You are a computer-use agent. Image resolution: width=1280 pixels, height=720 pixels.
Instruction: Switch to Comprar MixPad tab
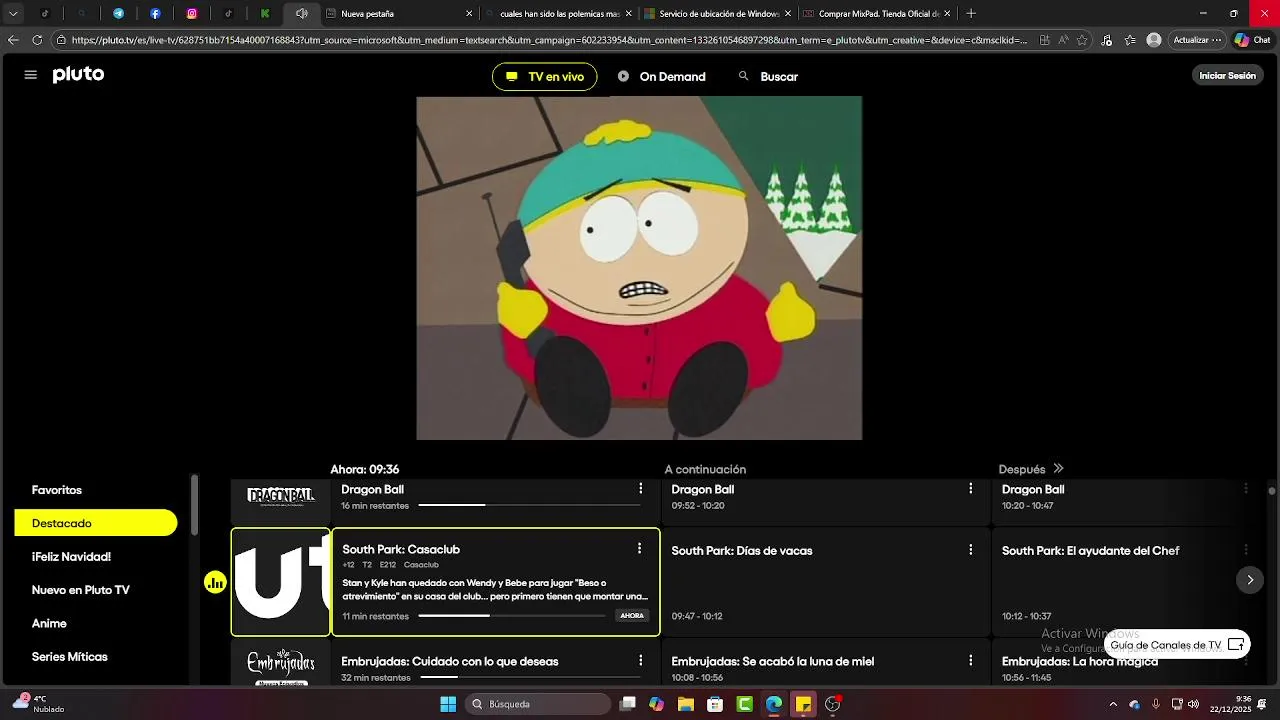tap(878, 14)
